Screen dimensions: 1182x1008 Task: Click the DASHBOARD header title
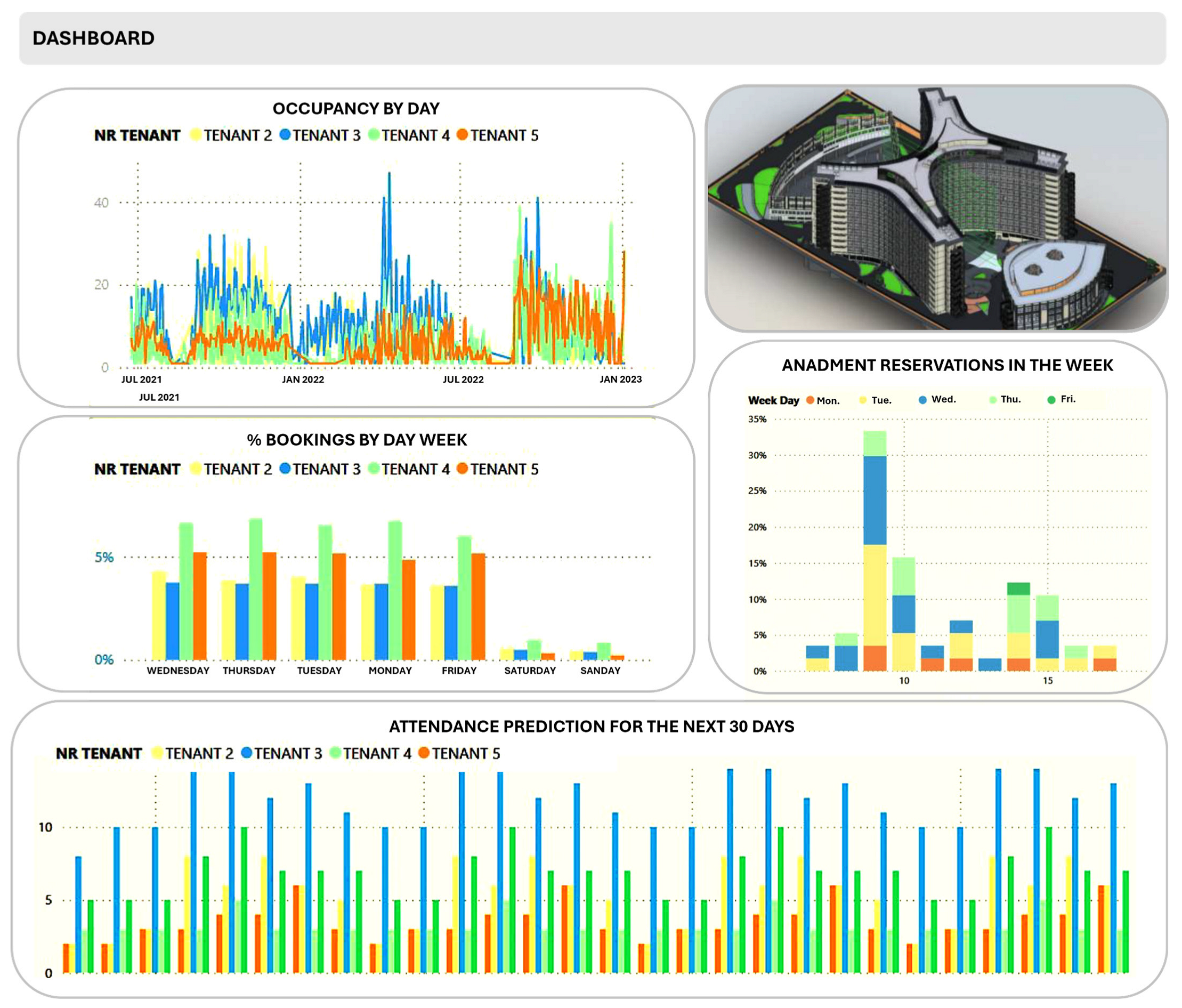93,38
